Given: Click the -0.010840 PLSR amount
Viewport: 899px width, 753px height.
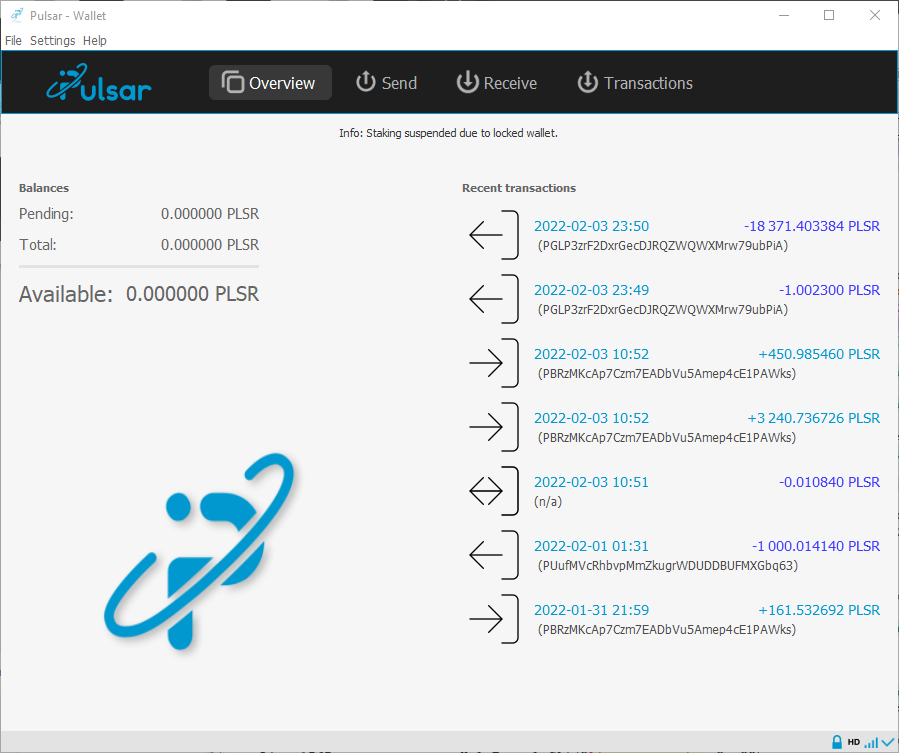Looking at the screenshot, I should click(x=829, y=482).
